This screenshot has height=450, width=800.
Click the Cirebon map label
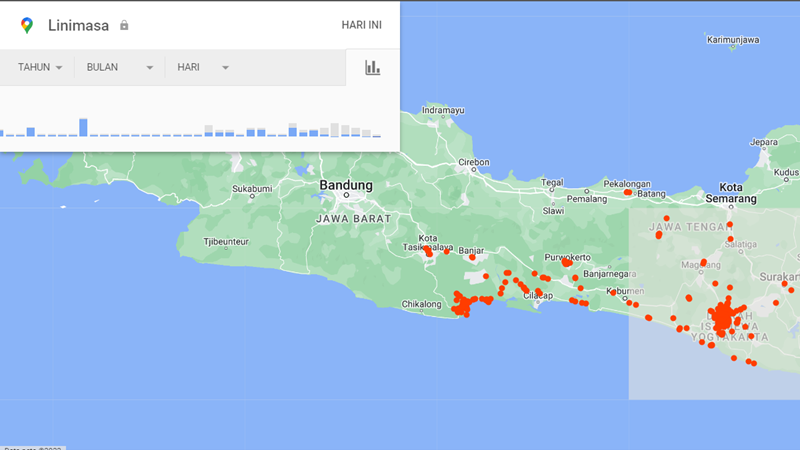pyautogui.click(x=473, y=162)
